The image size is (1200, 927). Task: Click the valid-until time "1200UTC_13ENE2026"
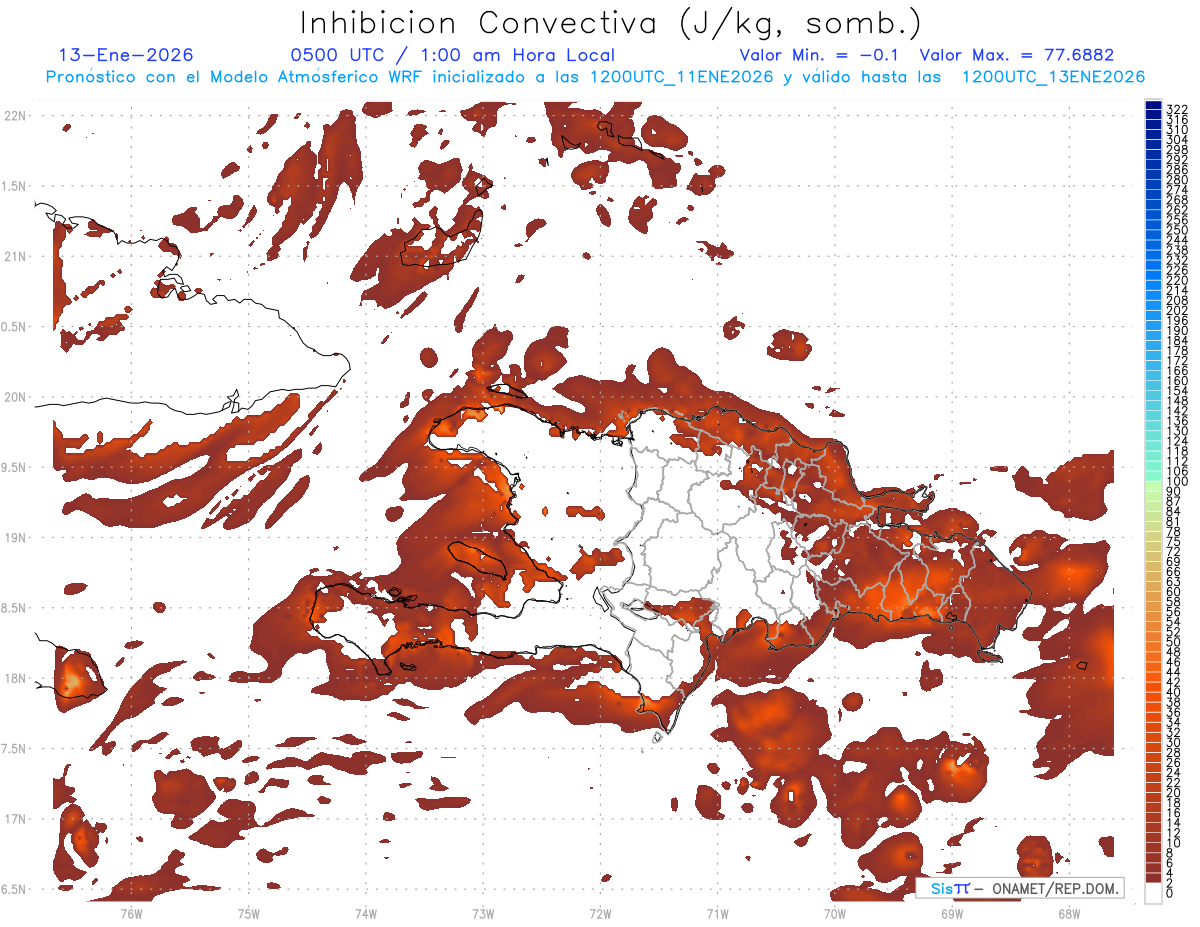pos(1053,77)
